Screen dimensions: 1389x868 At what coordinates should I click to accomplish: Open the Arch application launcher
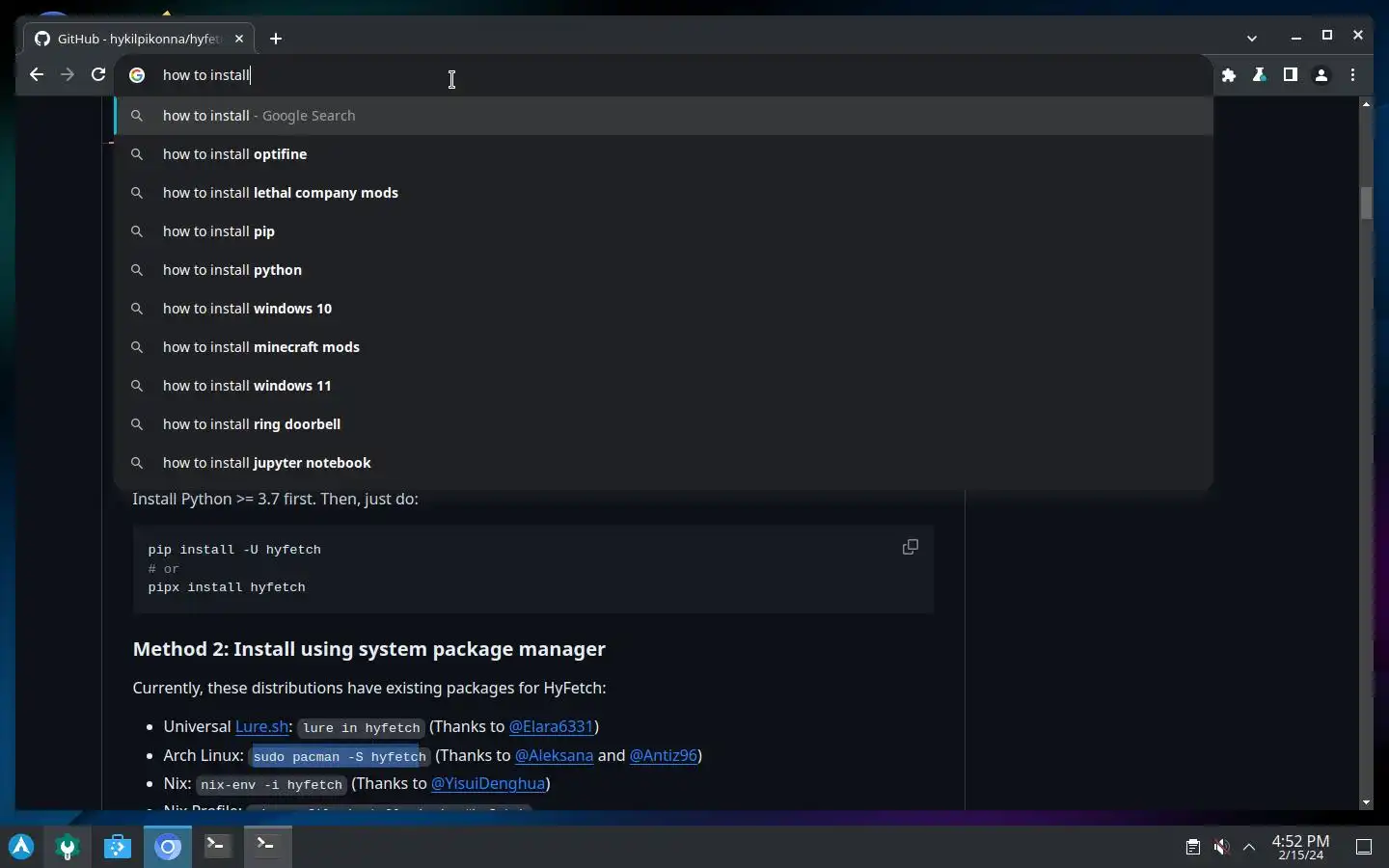[21, 847]
